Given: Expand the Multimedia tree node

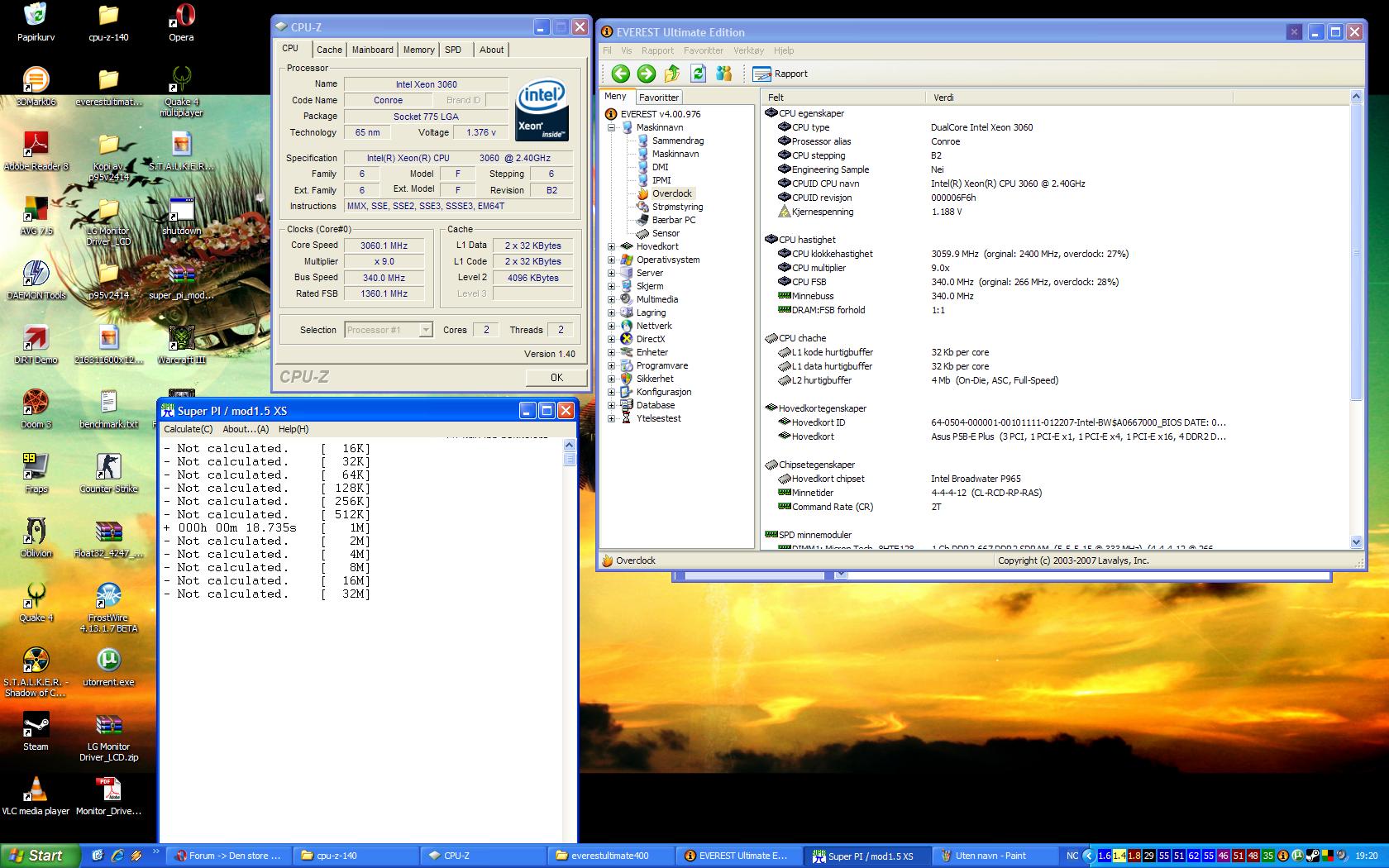Looking at the screenshot, I should (x=612, y=299).
